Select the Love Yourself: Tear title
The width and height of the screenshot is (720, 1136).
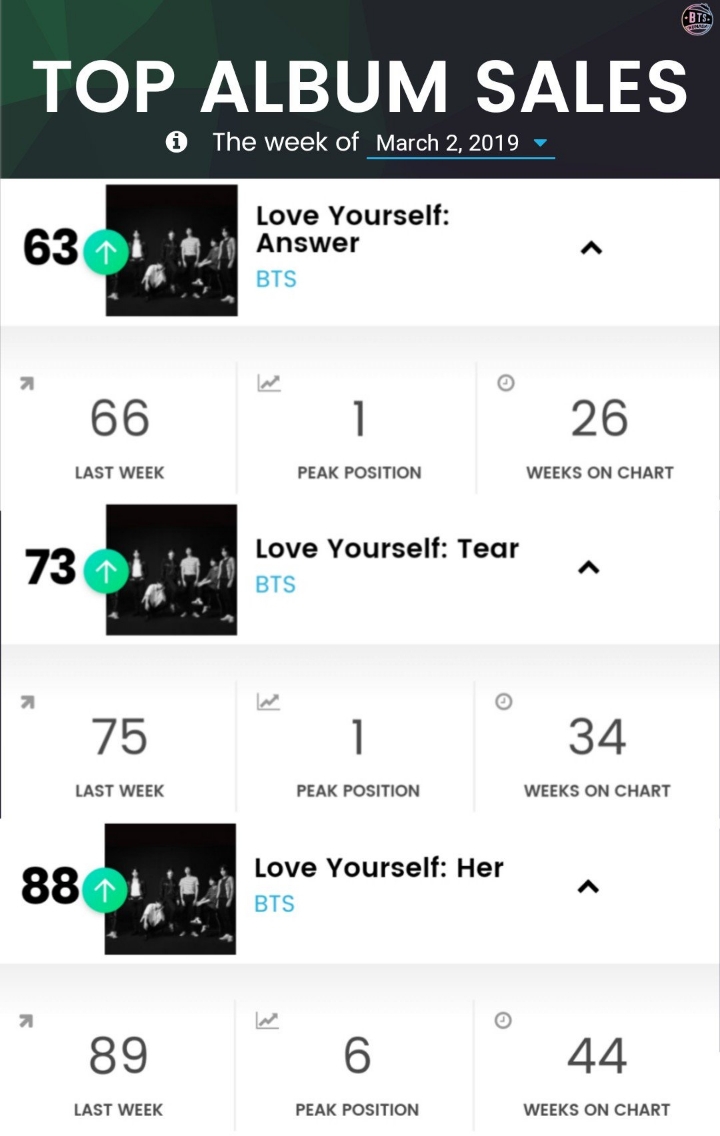387,548
